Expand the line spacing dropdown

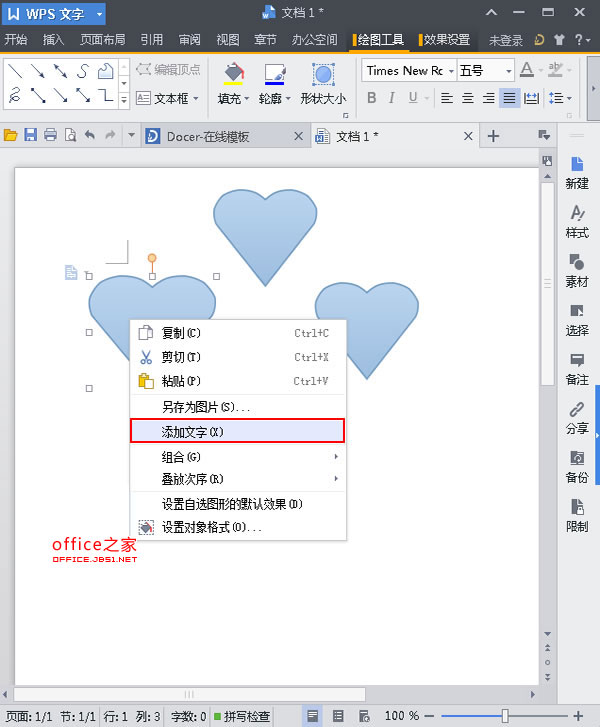569,98
